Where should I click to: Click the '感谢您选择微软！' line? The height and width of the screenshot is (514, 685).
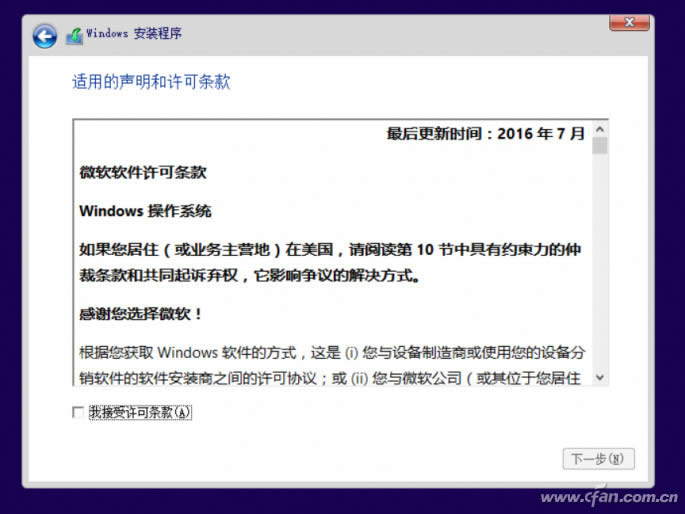(141, 313)
